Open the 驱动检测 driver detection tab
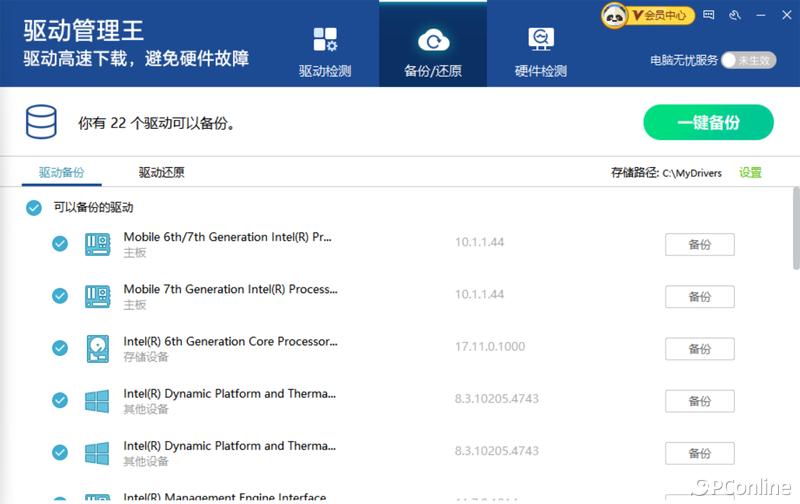Screen dimensions: 800x504 325,51
